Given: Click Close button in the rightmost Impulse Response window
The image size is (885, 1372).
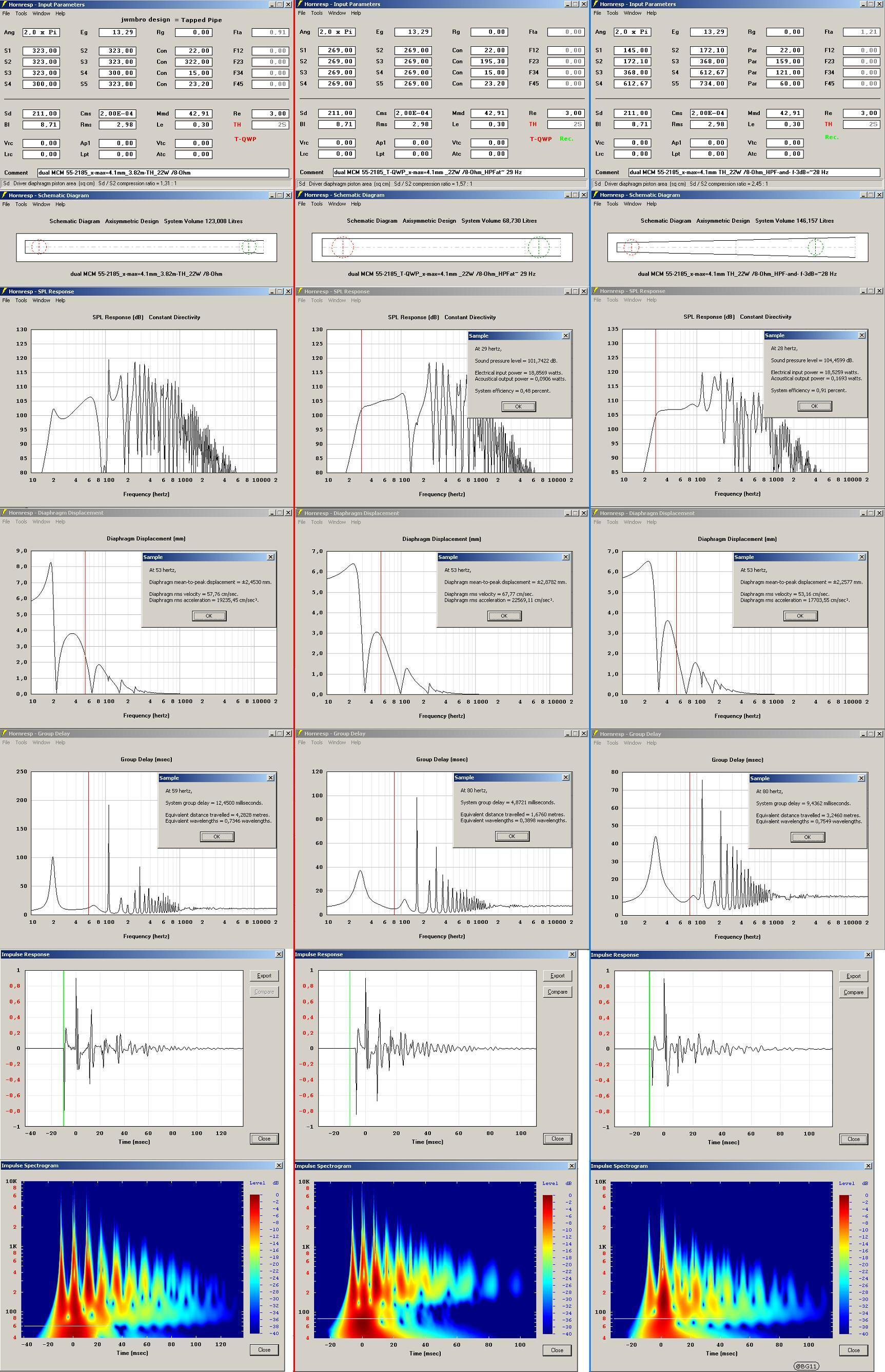Looking at the screenshot, I should [x=853, y=1138].
